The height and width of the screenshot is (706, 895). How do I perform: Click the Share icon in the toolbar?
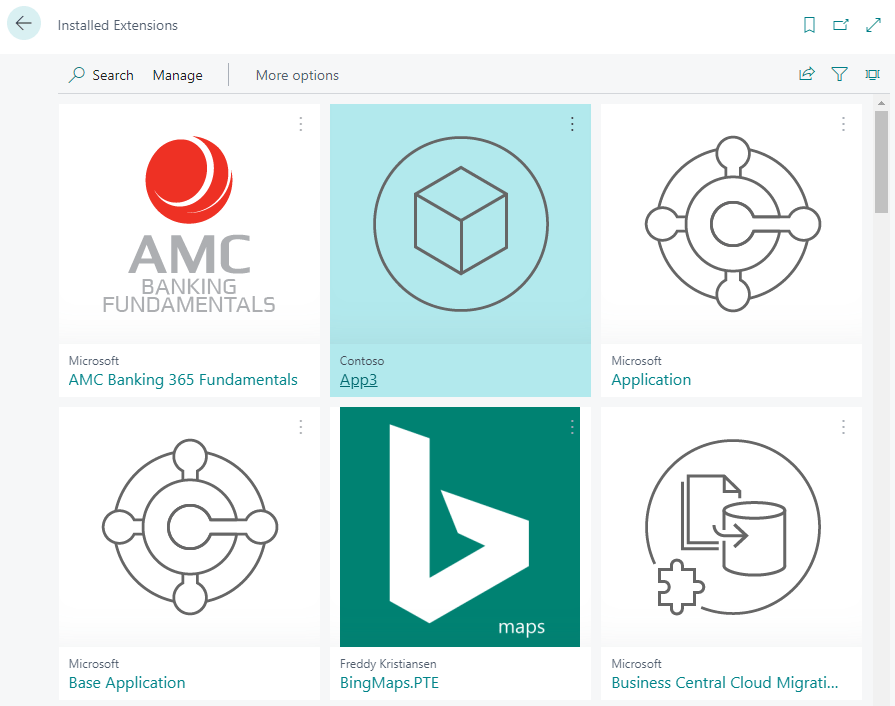807,74
